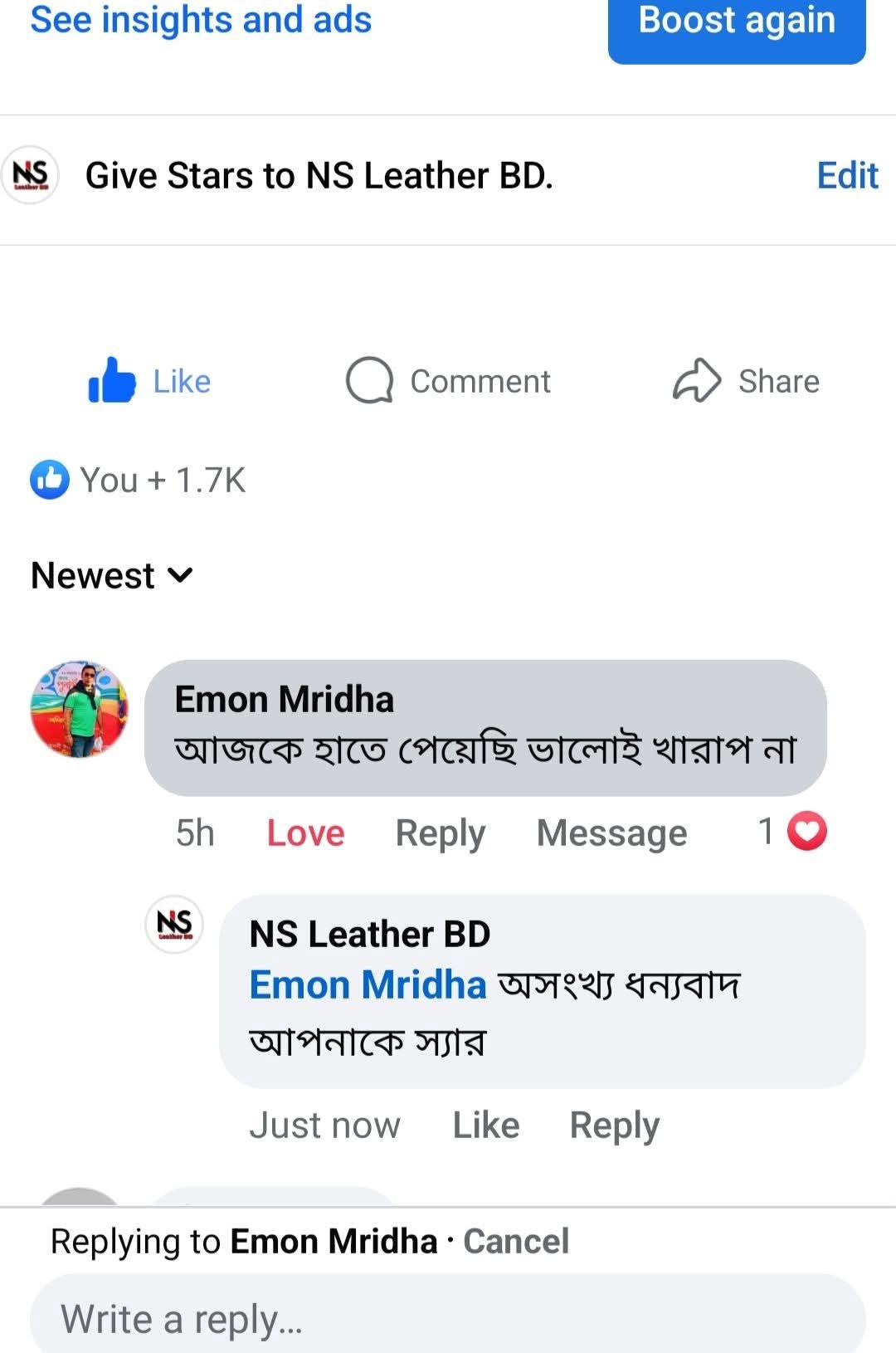Screen dimensions: 896x1353
Task: Click Edit next to Give Stars
Action: 847,176
